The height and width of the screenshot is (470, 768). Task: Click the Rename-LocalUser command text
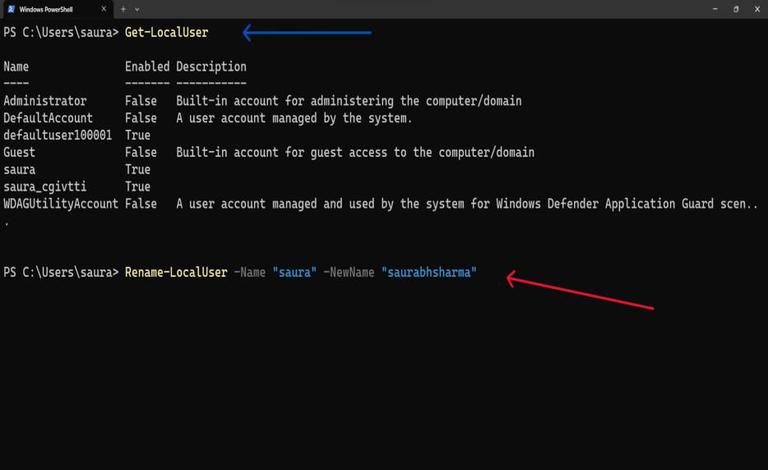tap(176, 272)
